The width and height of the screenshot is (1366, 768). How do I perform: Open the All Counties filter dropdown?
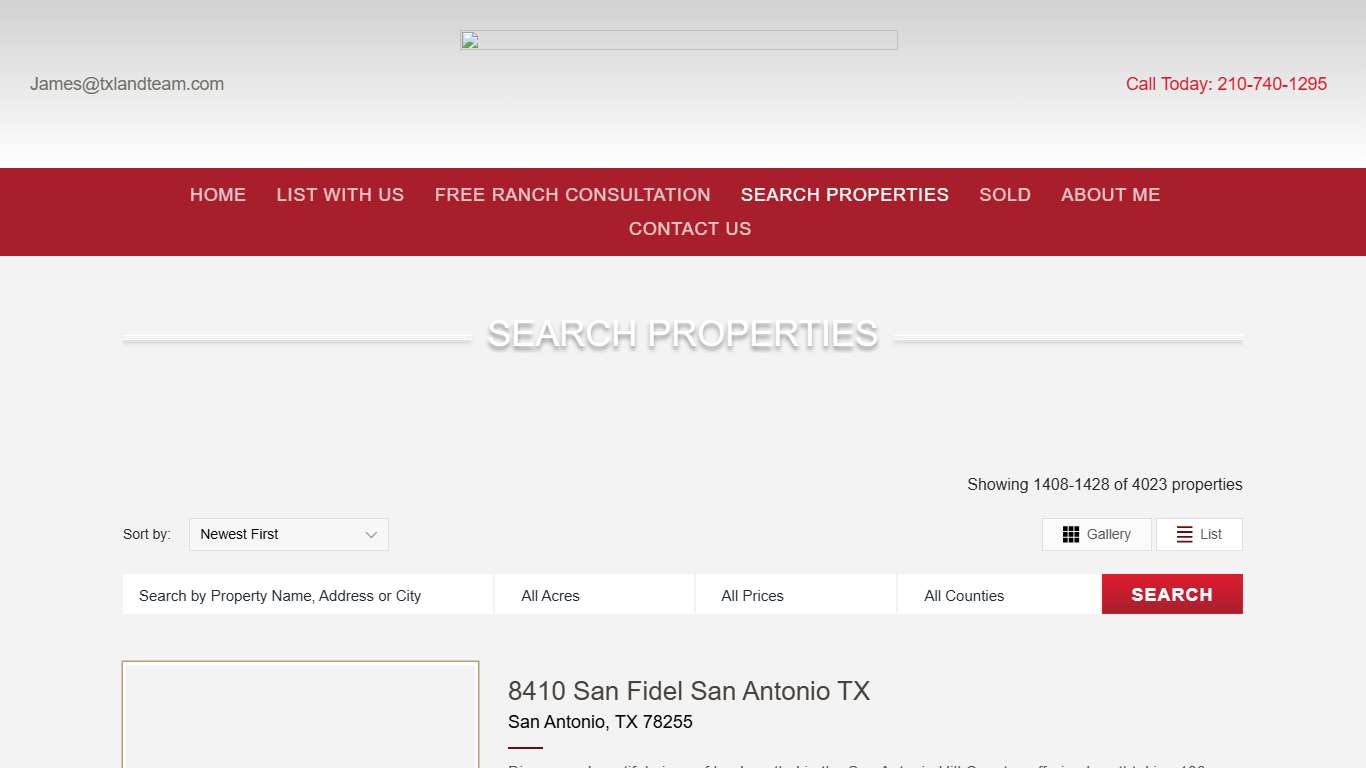click(997, 594)
